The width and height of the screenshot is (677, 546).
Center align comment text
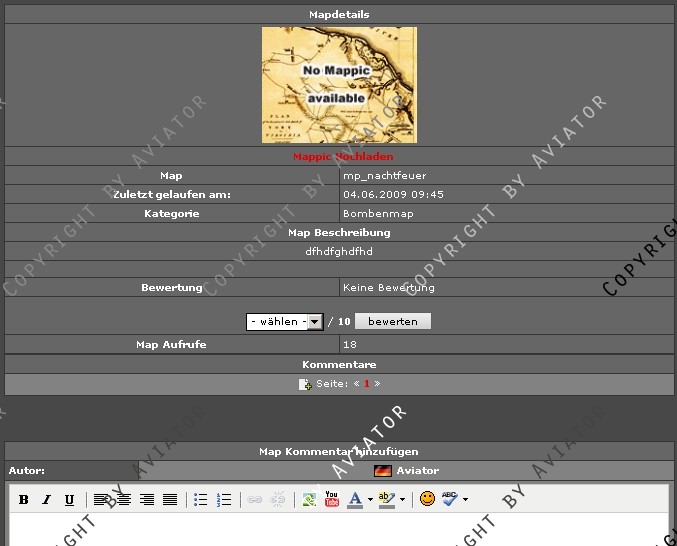pyautogui.click(x=124, y=499)
